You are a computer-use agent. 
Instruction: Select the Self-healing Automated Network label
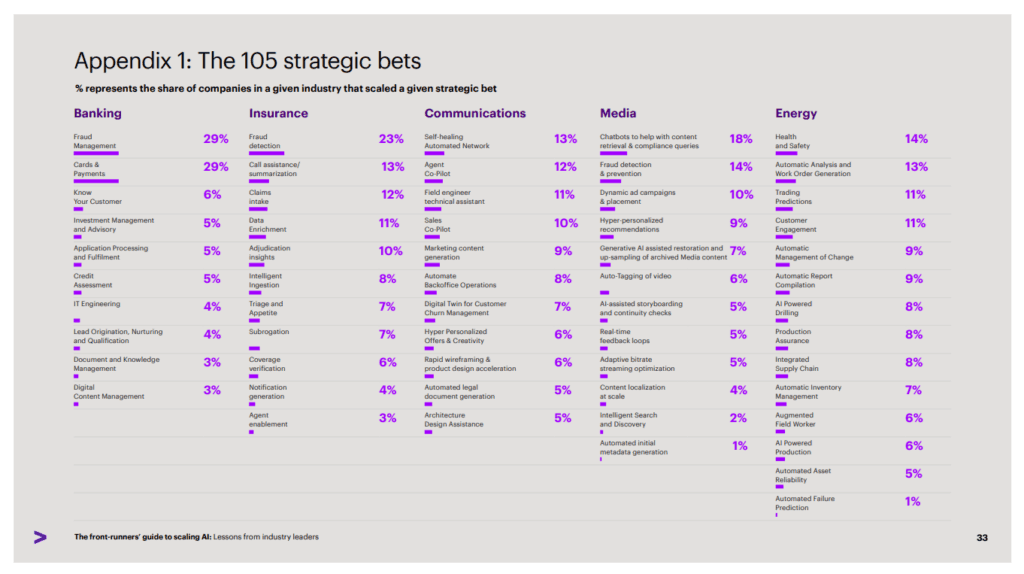point(456,142)
